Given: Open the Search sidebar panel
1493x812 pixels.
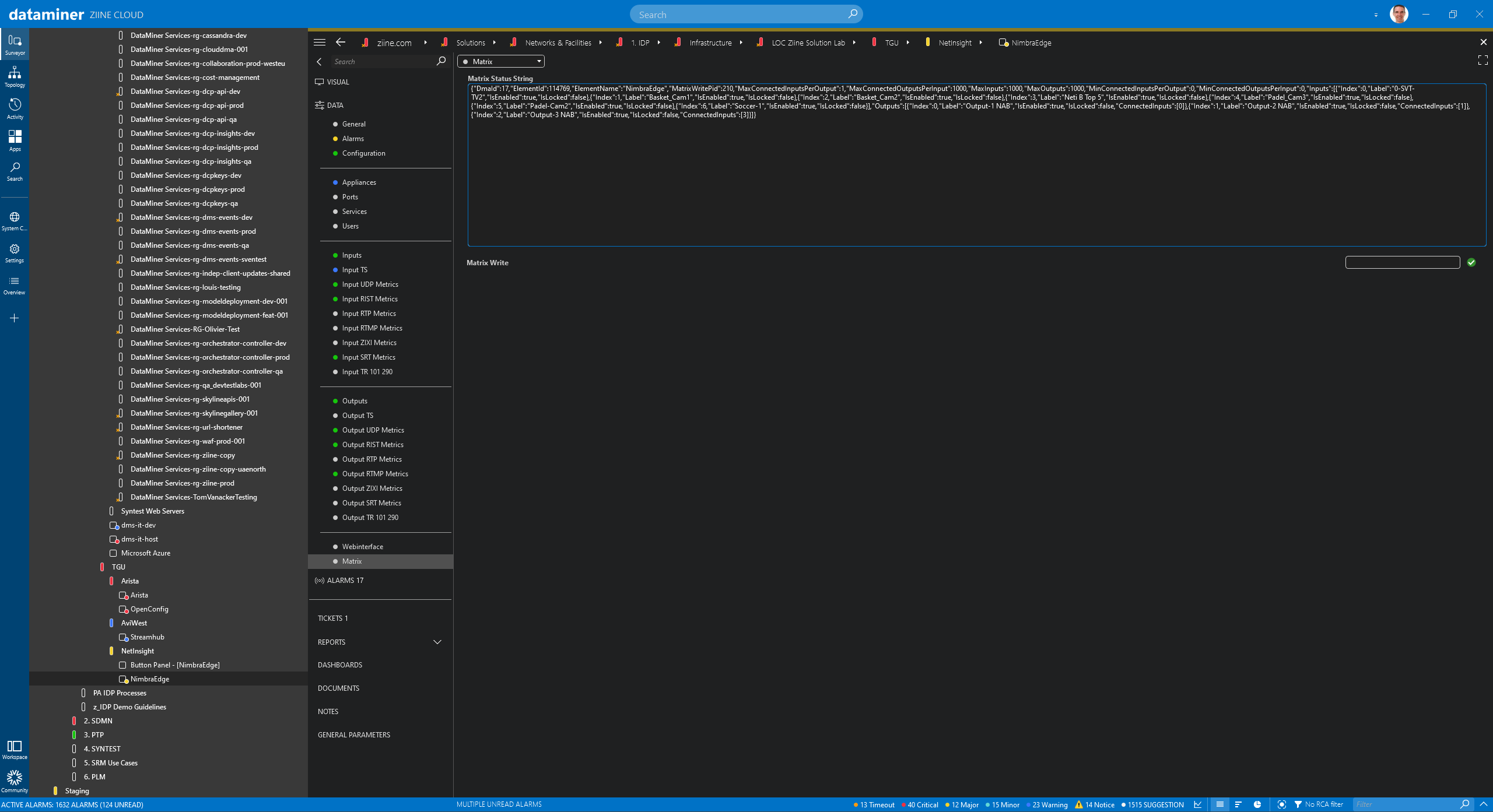Looking at the screenshot, I should pyautogui.click(x=15, y=172).
